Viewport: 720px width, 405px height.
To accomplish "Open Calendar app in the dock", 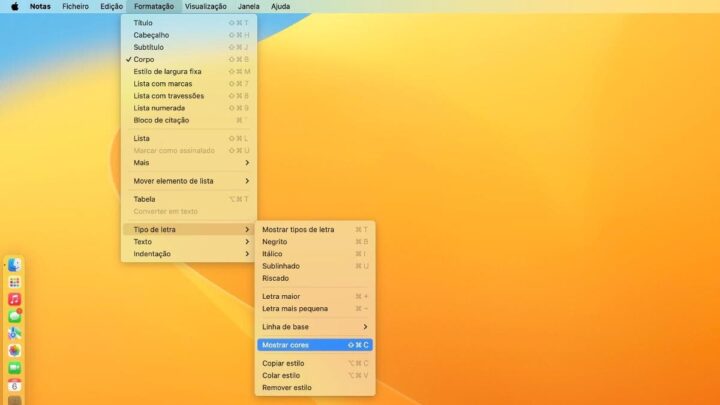I will pos(14,385).
